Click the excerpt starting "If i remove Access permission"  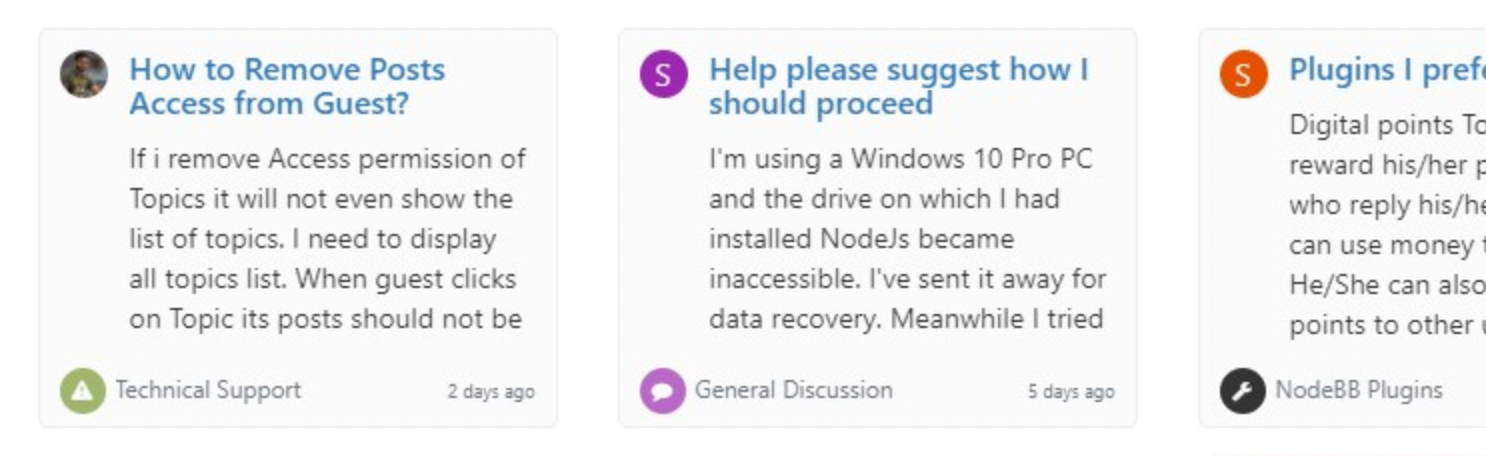pos(327,239)
